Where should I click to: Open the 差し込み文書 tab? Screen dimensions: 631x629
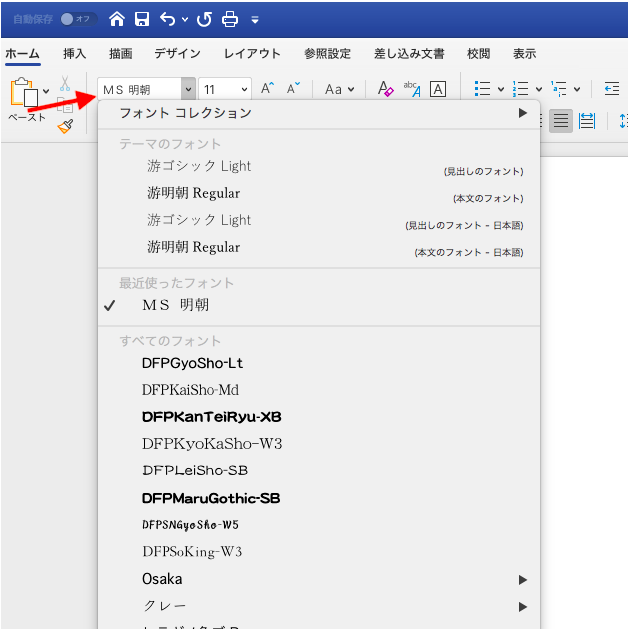click(x=409, y=54)
